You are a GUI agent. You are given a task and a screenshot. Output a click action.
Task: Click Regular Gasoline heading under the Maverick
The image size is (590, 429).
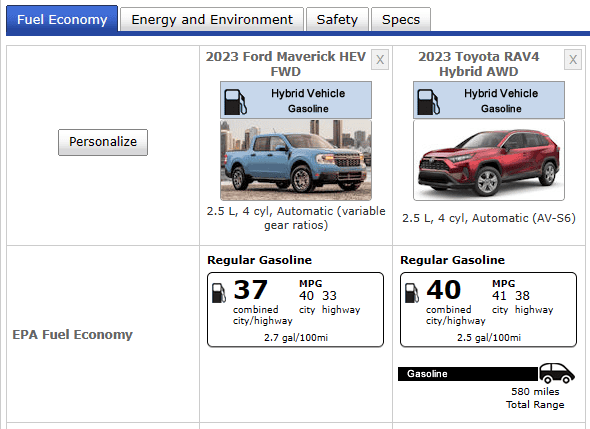(x=259, y=260)
